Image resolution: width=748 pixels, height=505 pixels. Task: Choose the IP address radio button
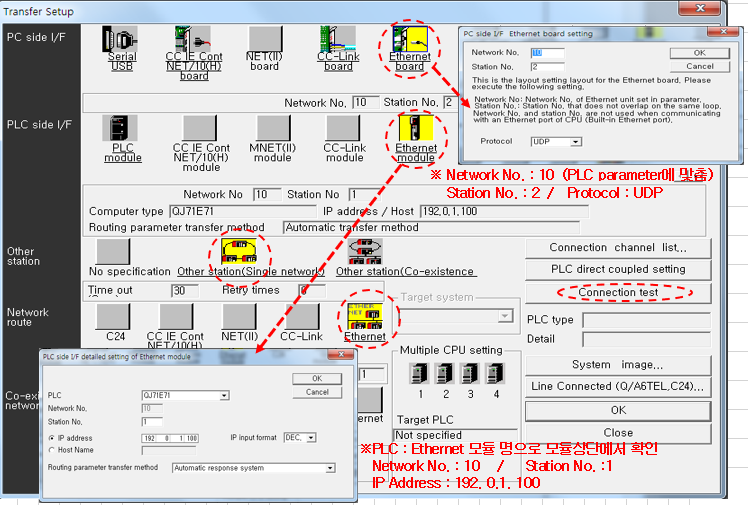coord(52,438)
